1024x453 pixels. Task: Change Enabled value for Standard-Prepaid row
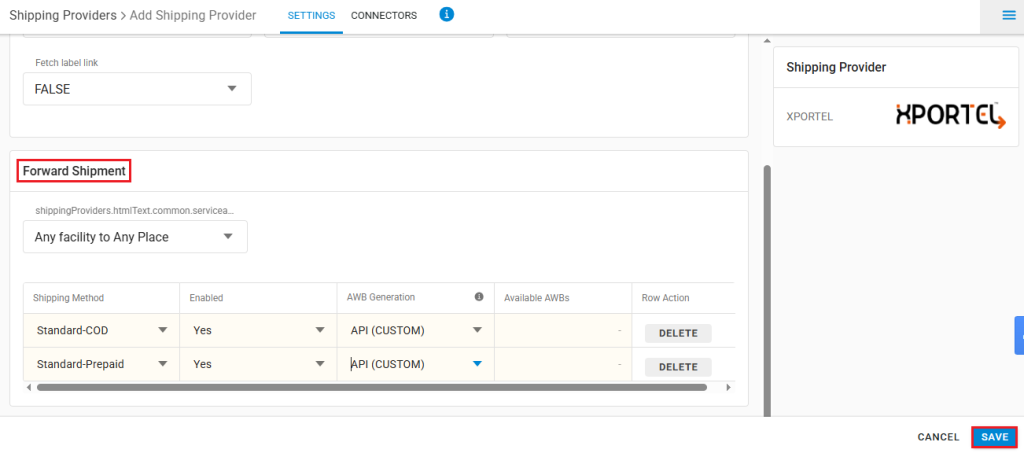(x=258, y=364)
